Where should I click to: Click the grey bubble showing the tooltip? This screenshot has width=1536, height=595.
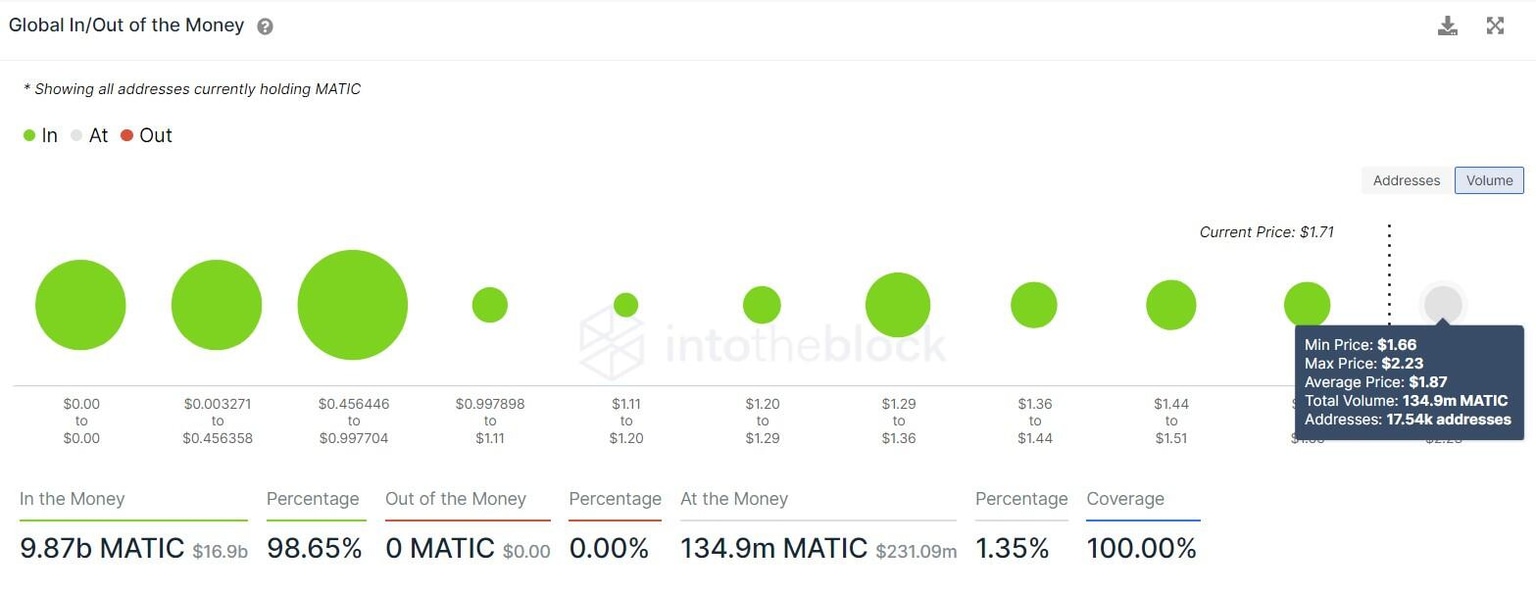pos(1442,304)
